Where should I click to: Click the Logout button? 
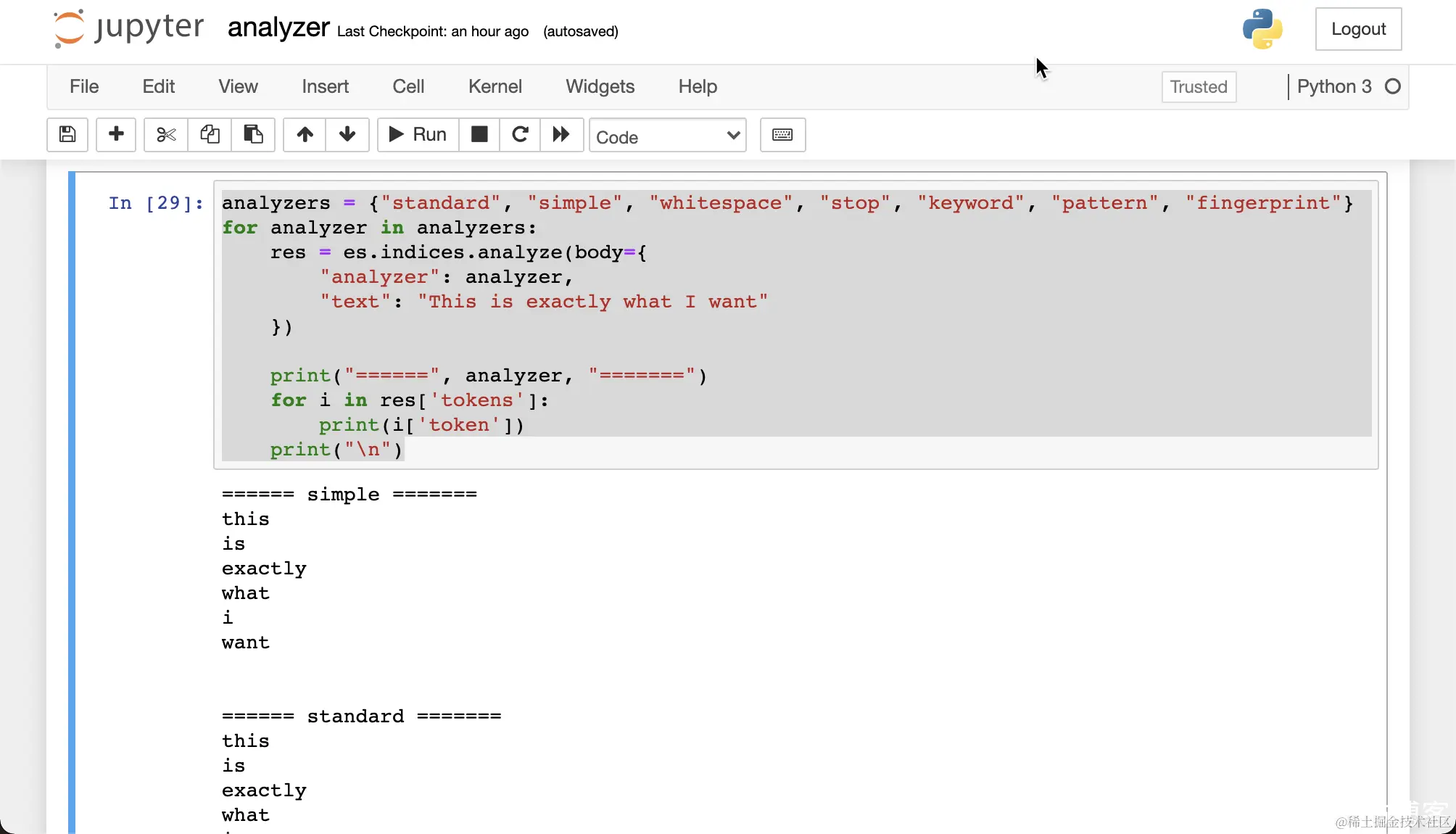1358,29
